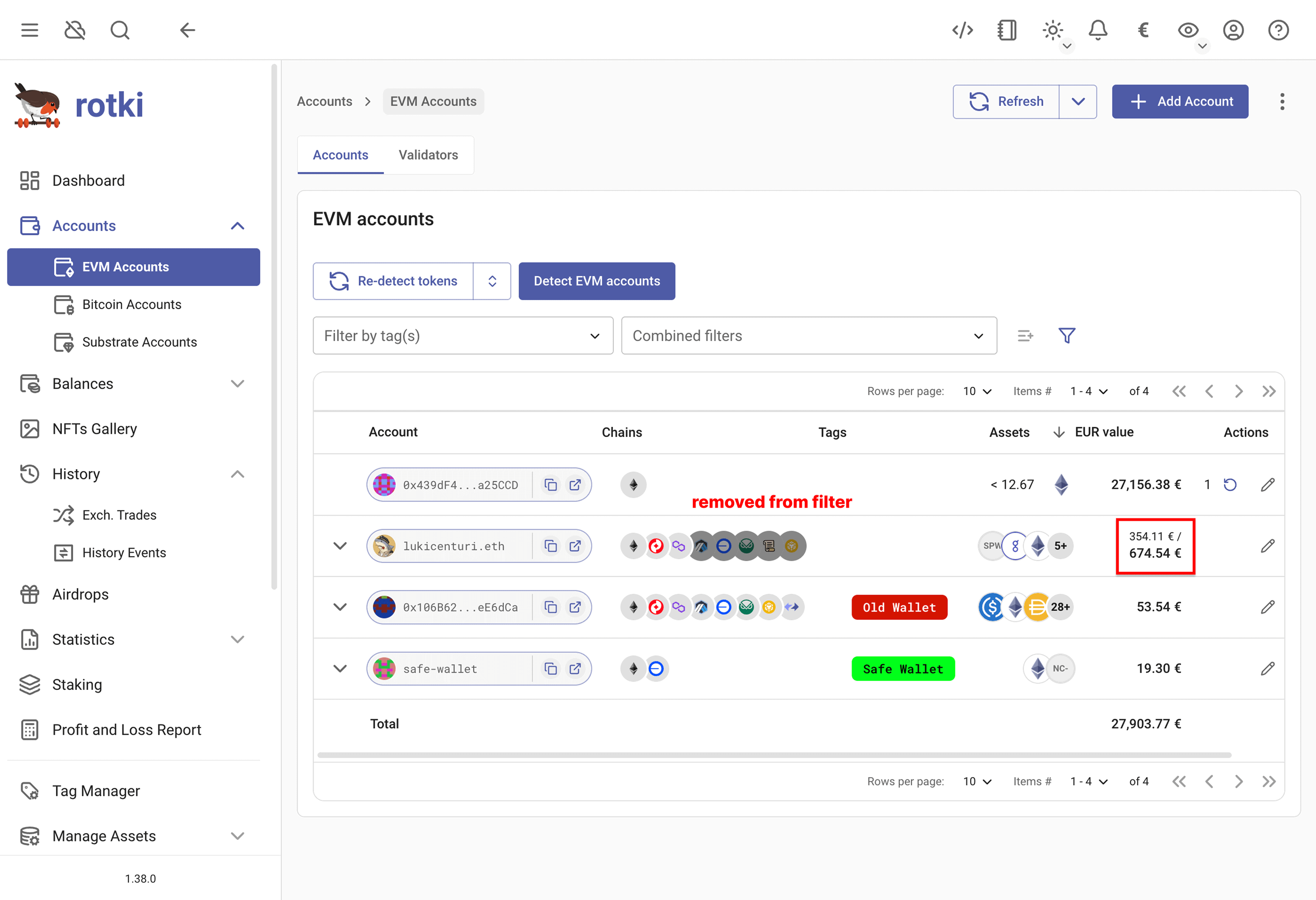This screenshot has height=900, width=1316.
Task: Go back using the arrow icon
Action: [x=188, y=30]
